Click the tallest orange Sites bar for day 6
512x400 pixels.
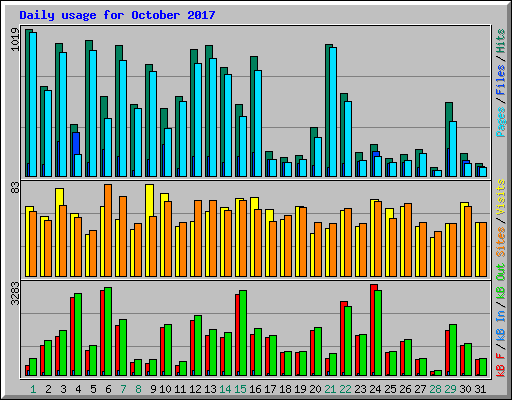[108, 230]
